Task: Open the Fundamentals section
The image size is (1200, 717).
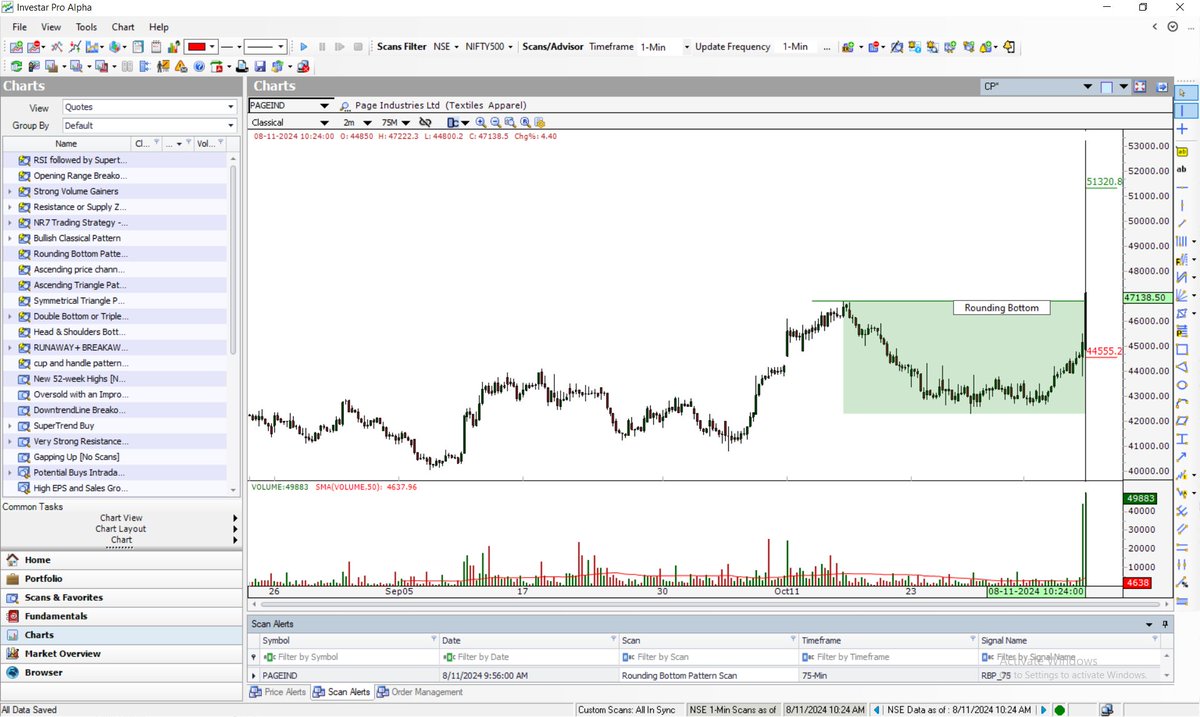Action: [x=121, y=616]
